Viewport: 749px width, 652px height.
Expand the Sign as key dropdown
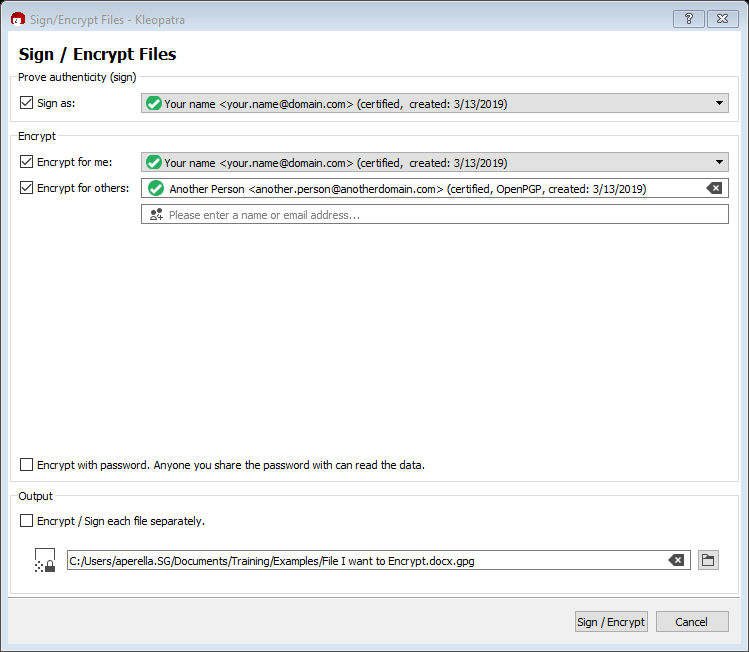[719, 103]
